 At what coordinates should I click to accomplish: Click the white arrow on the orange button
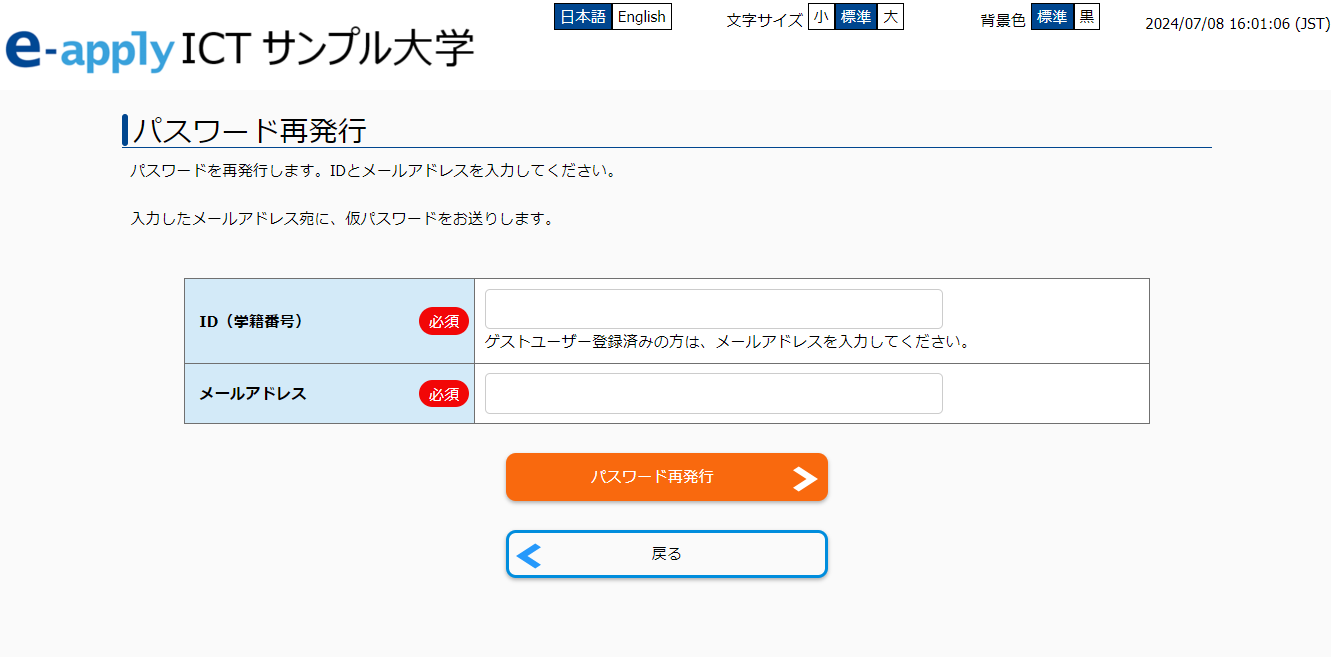(805, 478)
